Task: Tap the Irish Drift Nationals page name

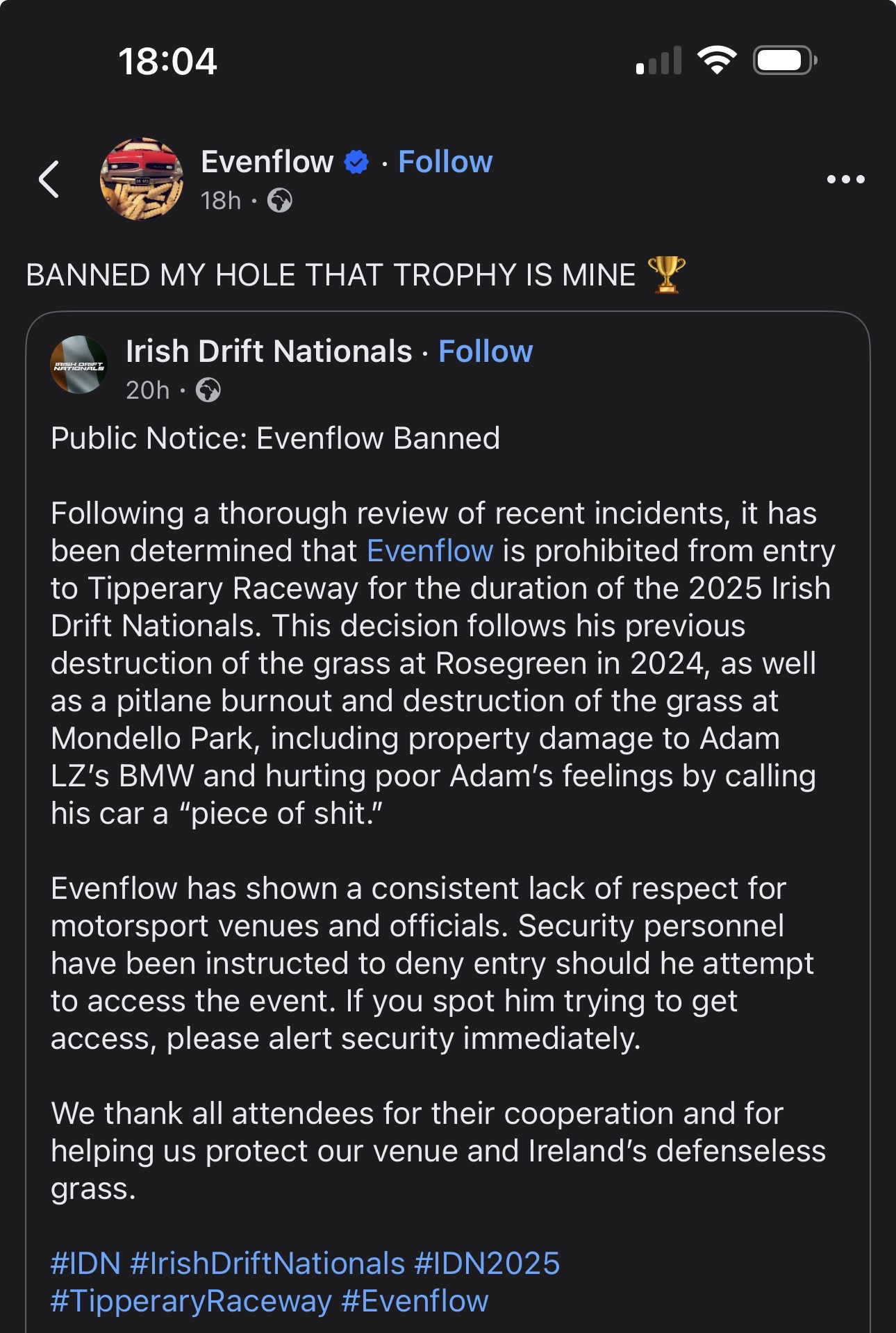Action: click(x=269, y=351)
